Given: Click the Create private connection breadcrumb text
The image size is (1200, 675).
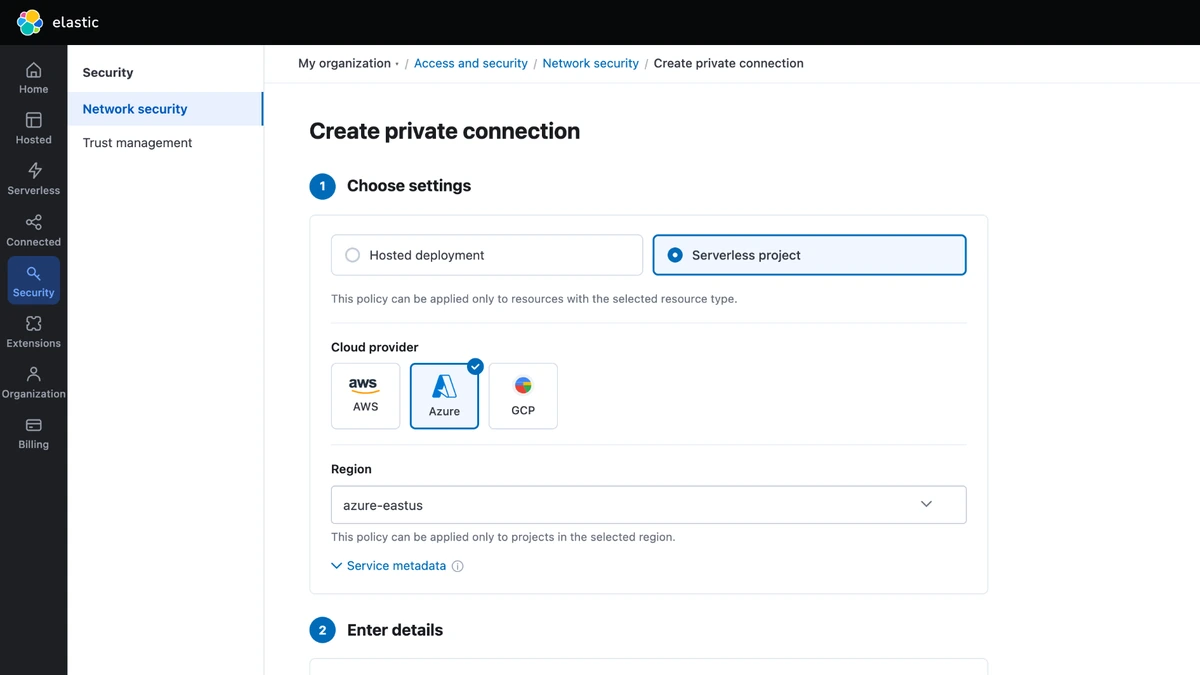Looking at the screenshot, I should 729,63.
